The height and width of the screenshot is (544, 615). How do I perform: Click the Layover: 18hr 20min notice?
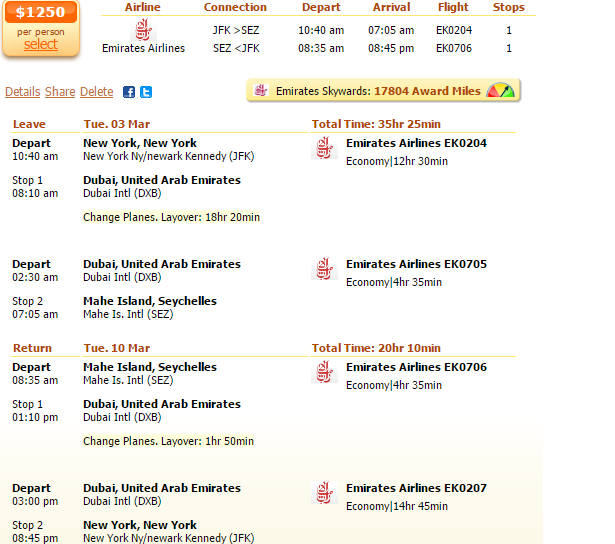point(171,217)
